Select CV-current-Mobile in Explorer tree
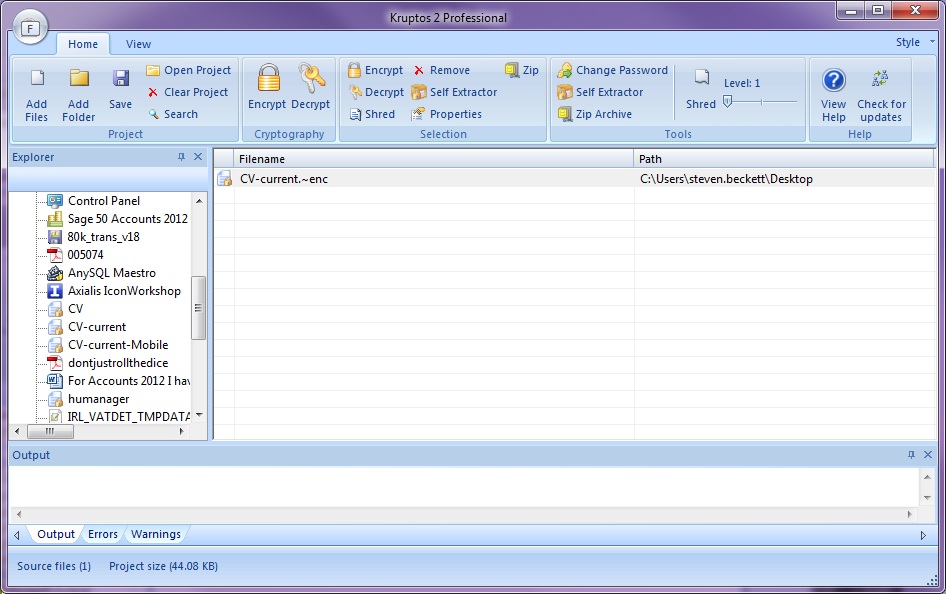946x594 pixels. tap(108, 345)
